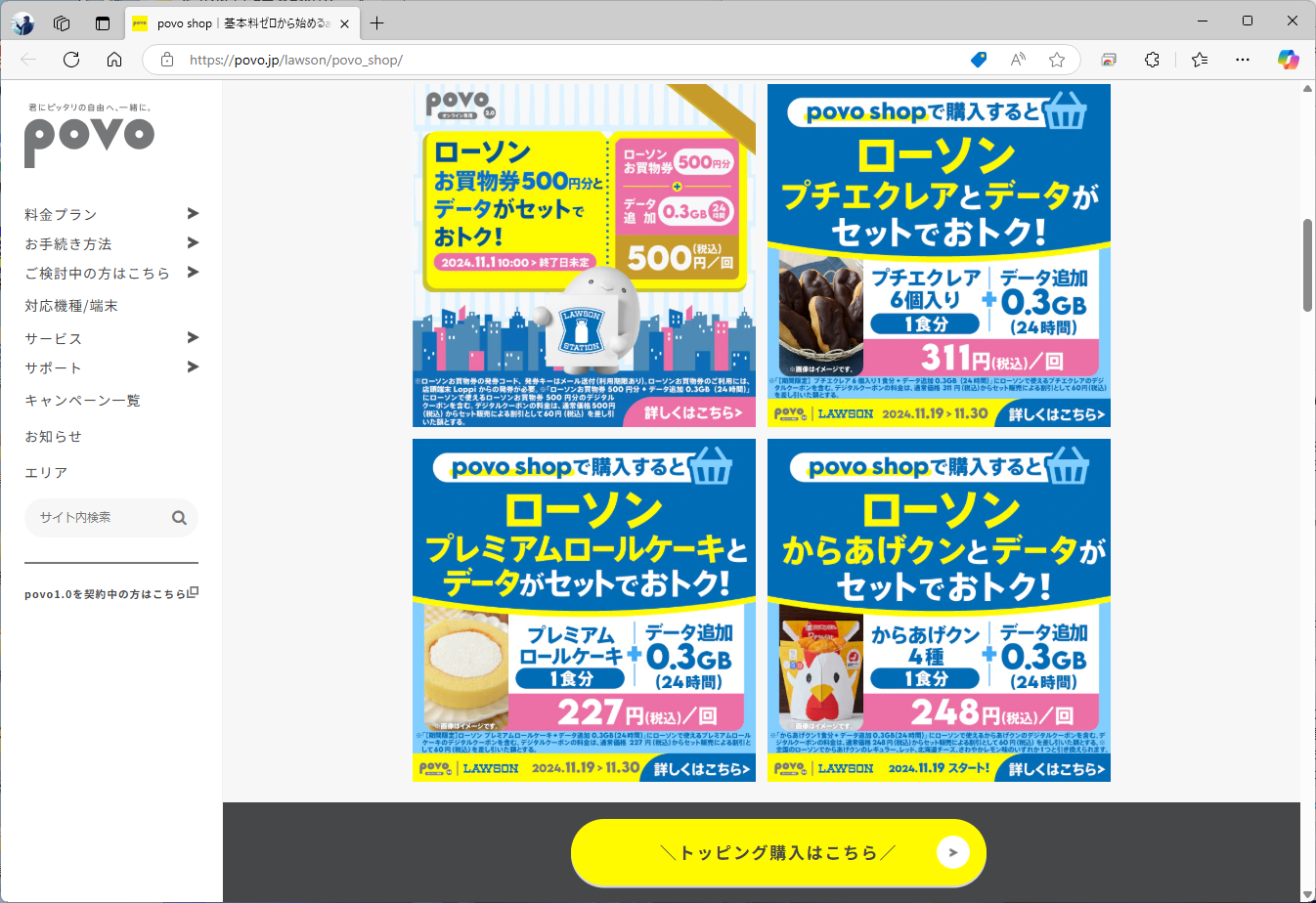Click the page vertical scrollbar thumb
Image resolution: width=1316 pixels, height=903 pixels.
click(1307, 266)
